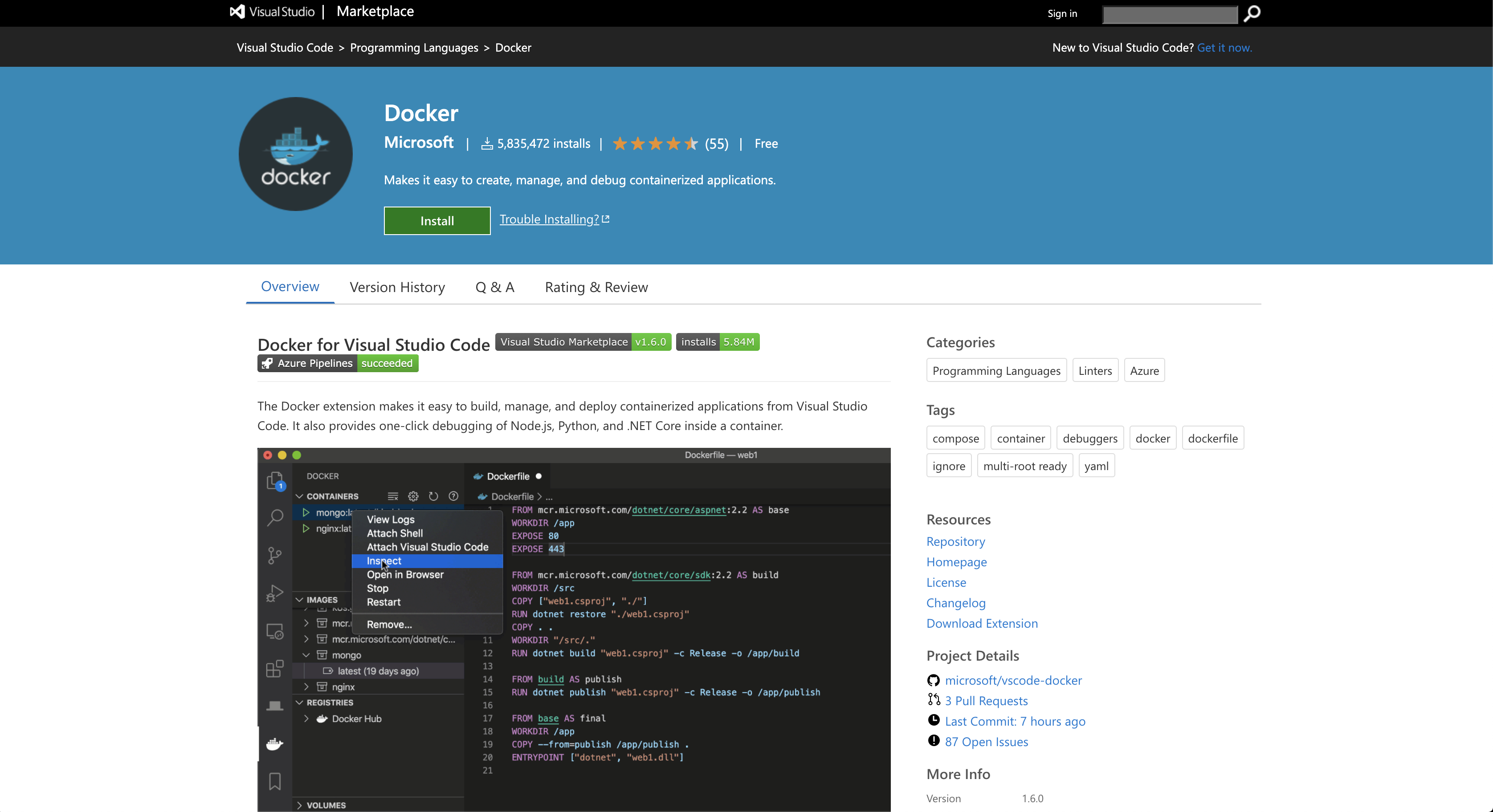Screen dimensions: 1493x812
Task: Open the Containers panel settings gear
Action: 412,496
